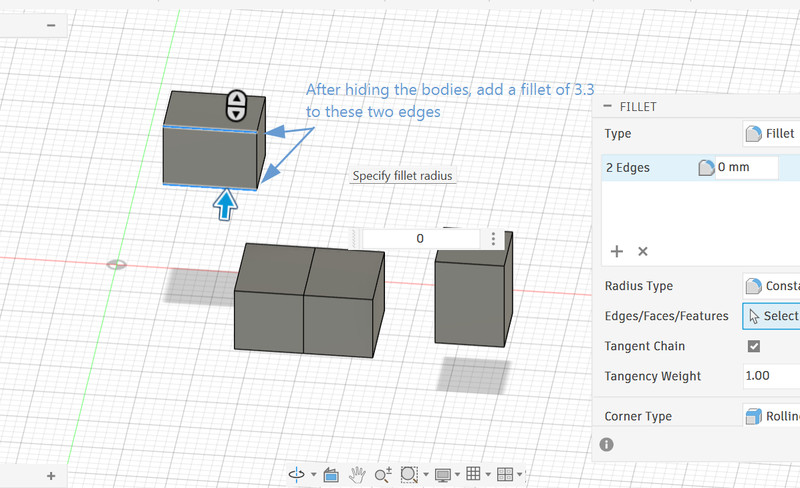Open Display Settings monitor icon
The height and width of the screenshot is (488, 800).
[x=442, y=475]
